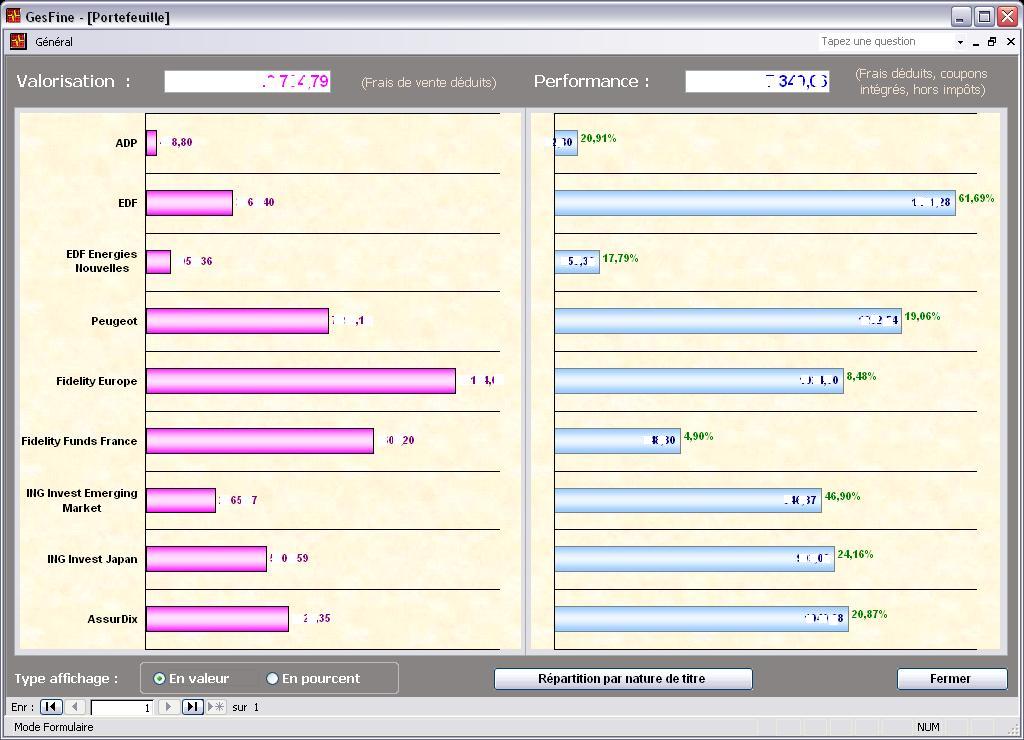Click the Performance total value field
This screenshot has height=740, width=1024.
tap(758, 82)
